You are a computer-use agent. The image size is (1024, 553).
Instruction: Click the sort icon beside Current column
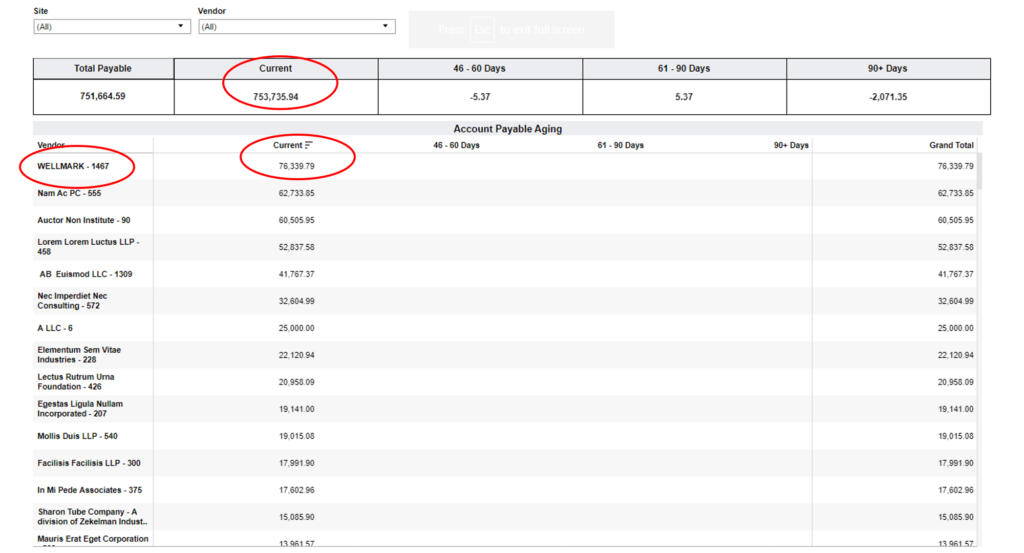pyautogui.click(x=309, y=145)
